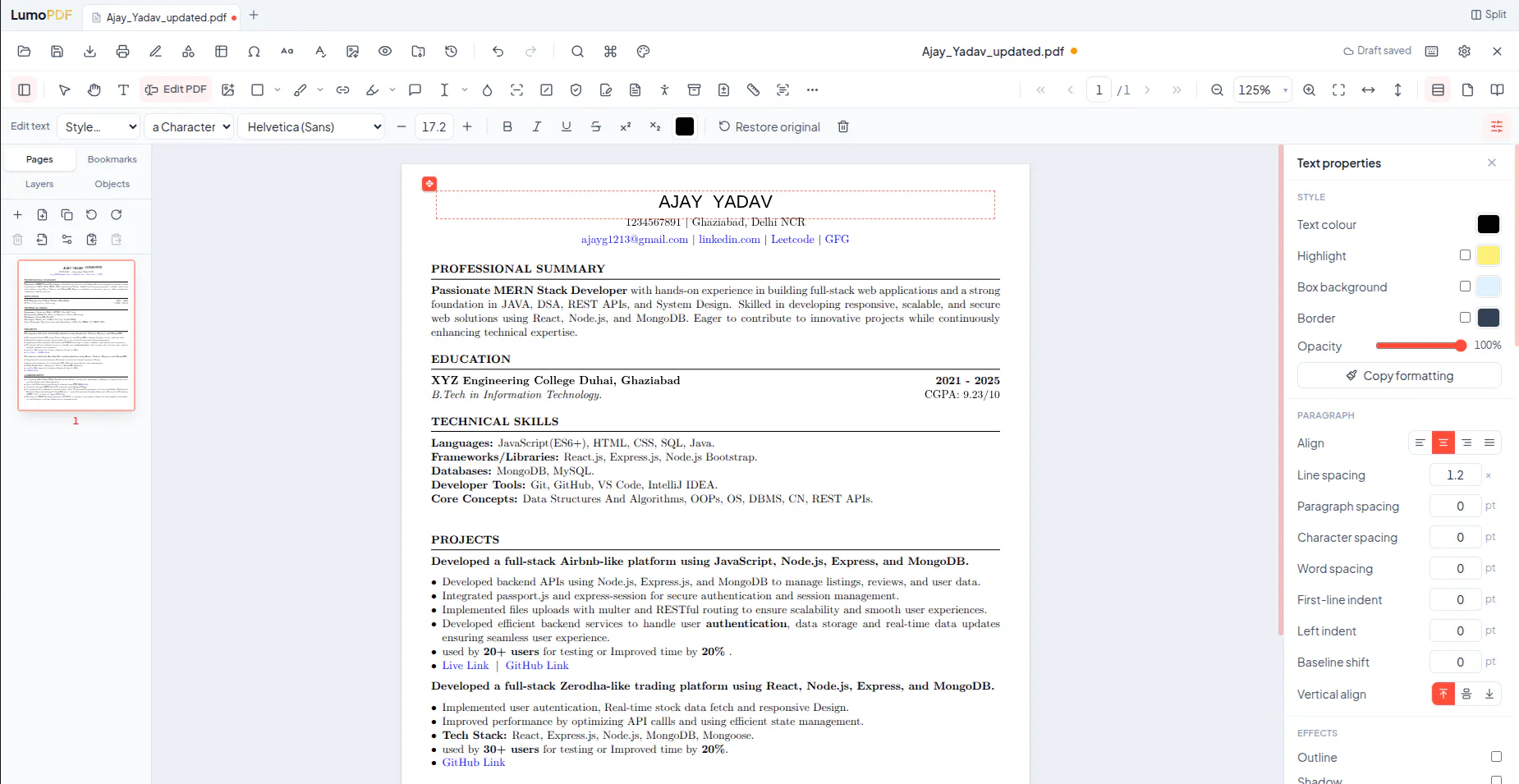The image size is (1519, 784).
Task: Click the Zoom in icon
Action: [x=1310, y=90]
